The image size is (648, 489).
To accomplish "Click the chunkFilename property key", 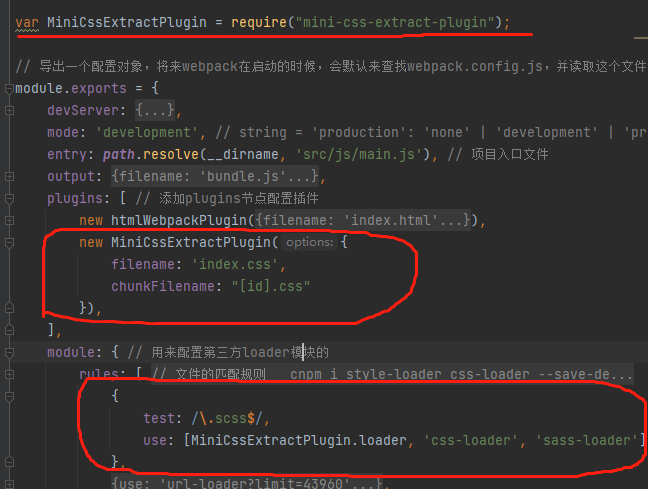I will (162, 286).
